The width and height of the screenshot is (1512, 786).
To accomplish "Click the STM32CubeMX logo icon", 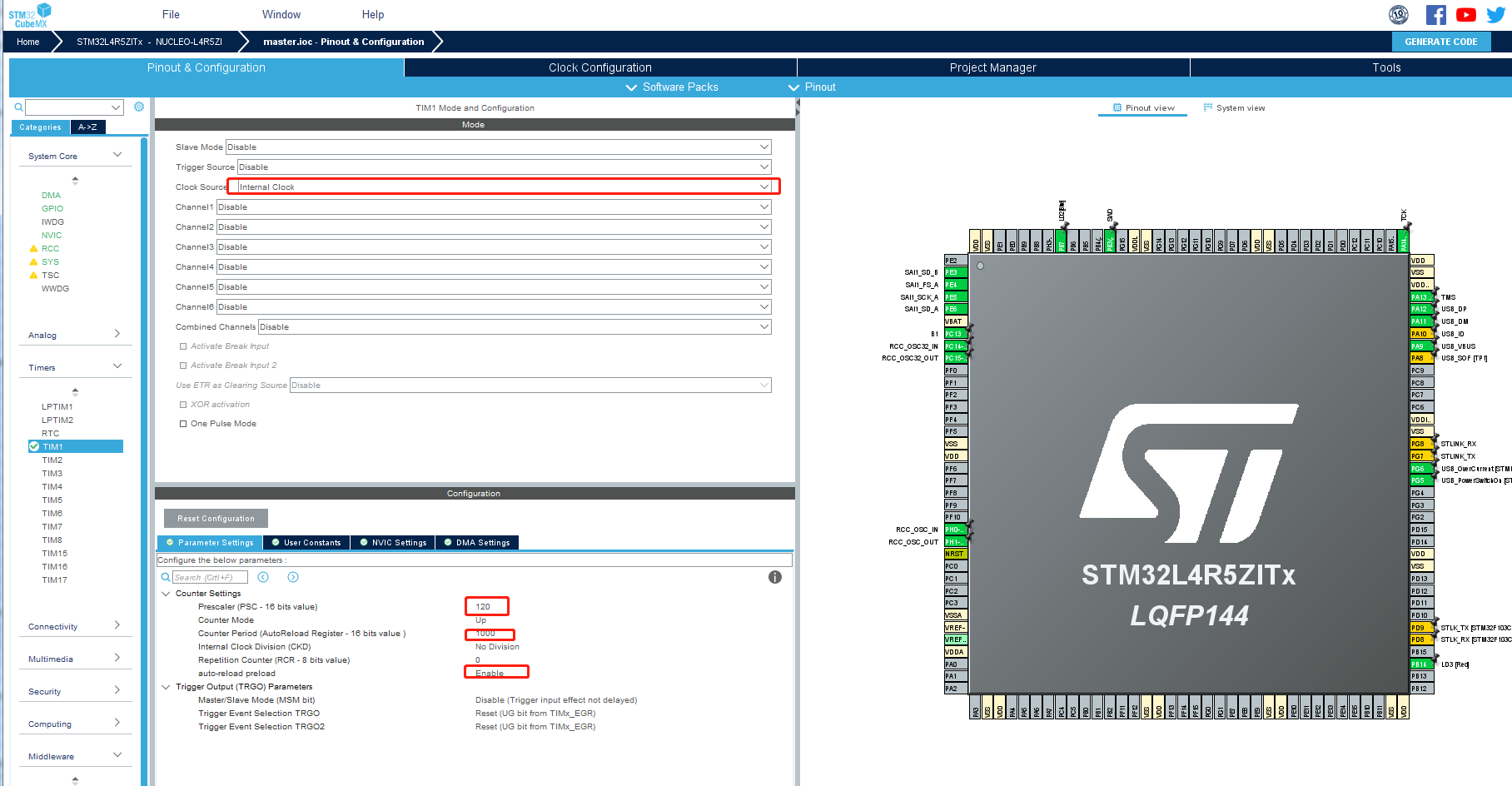I will 28,12.
